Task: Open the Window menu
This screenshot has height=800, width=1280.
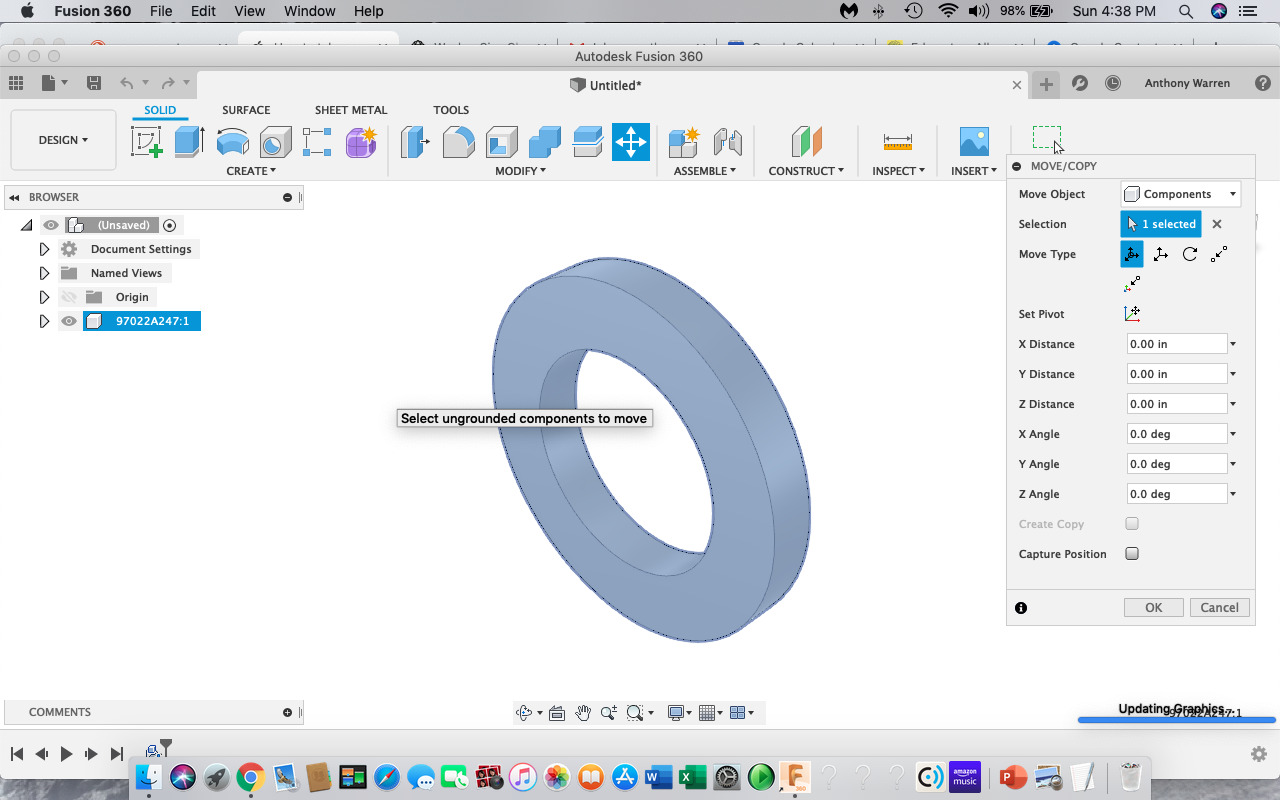Action: click(x=309, y=11)
